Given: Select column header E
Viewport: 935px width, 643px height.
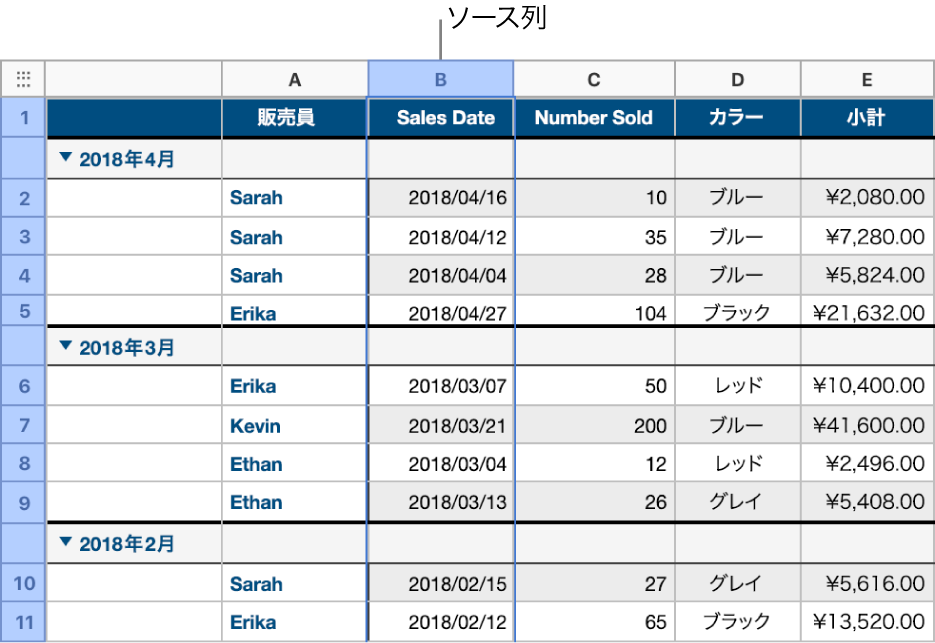Looking at the screenshot, I should pyautogui.click(x=866, y=79).
